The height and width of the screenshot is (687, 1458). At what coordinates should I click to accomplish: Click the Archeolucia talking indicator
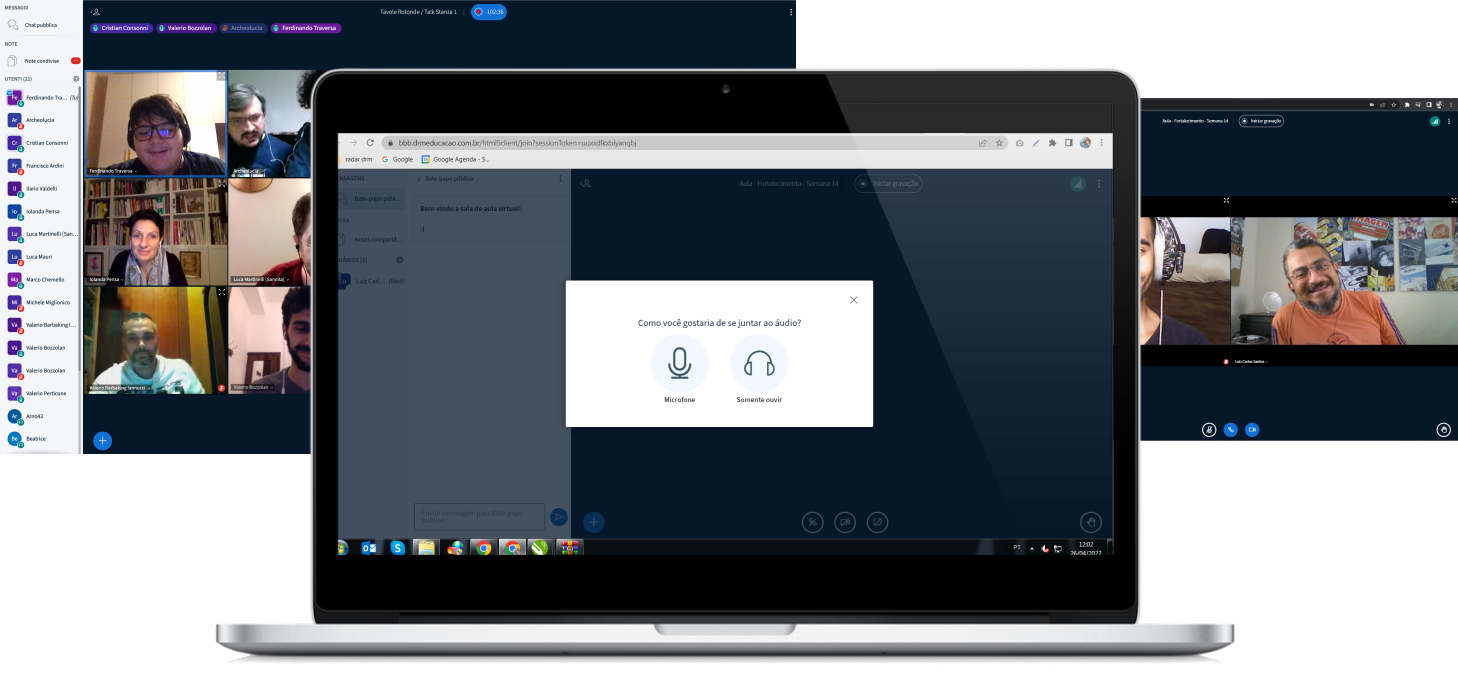[242, 28]
